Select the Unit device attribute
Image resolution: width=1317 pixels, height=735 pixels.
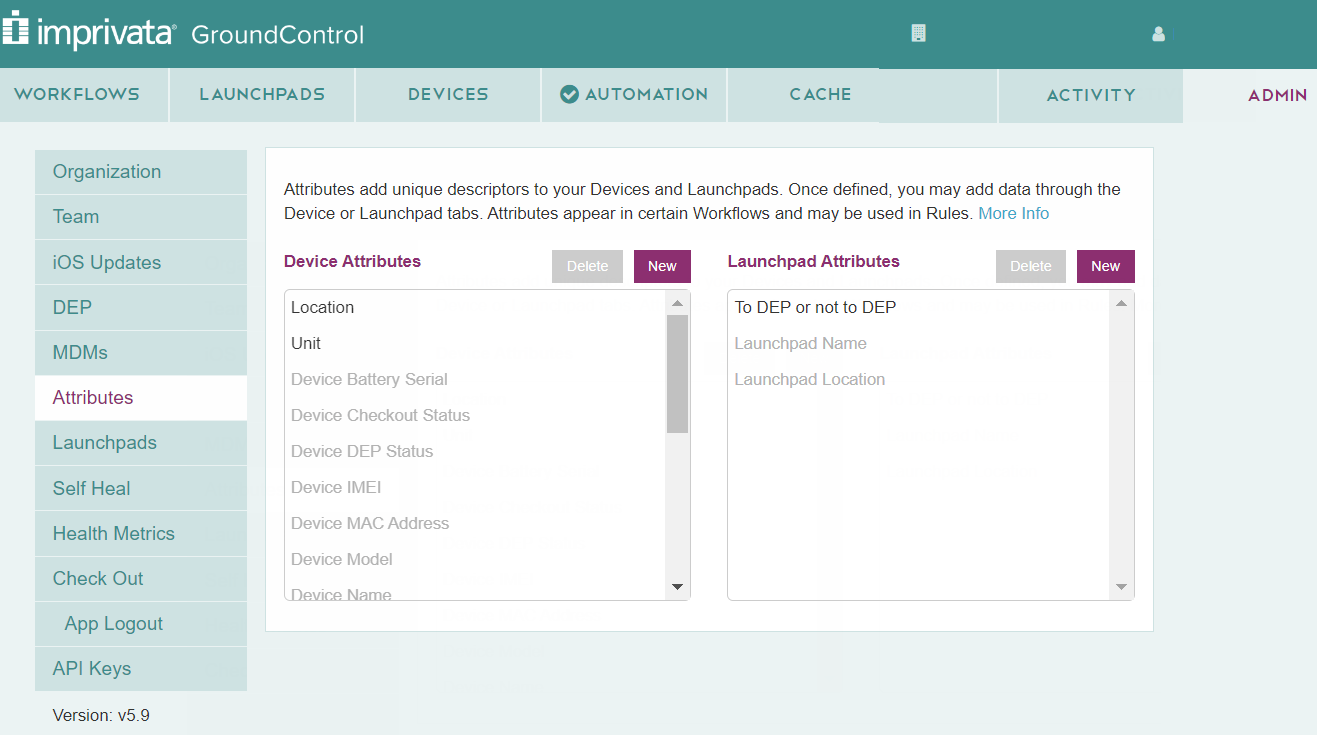pyautogui.click(x=476, y=344)
